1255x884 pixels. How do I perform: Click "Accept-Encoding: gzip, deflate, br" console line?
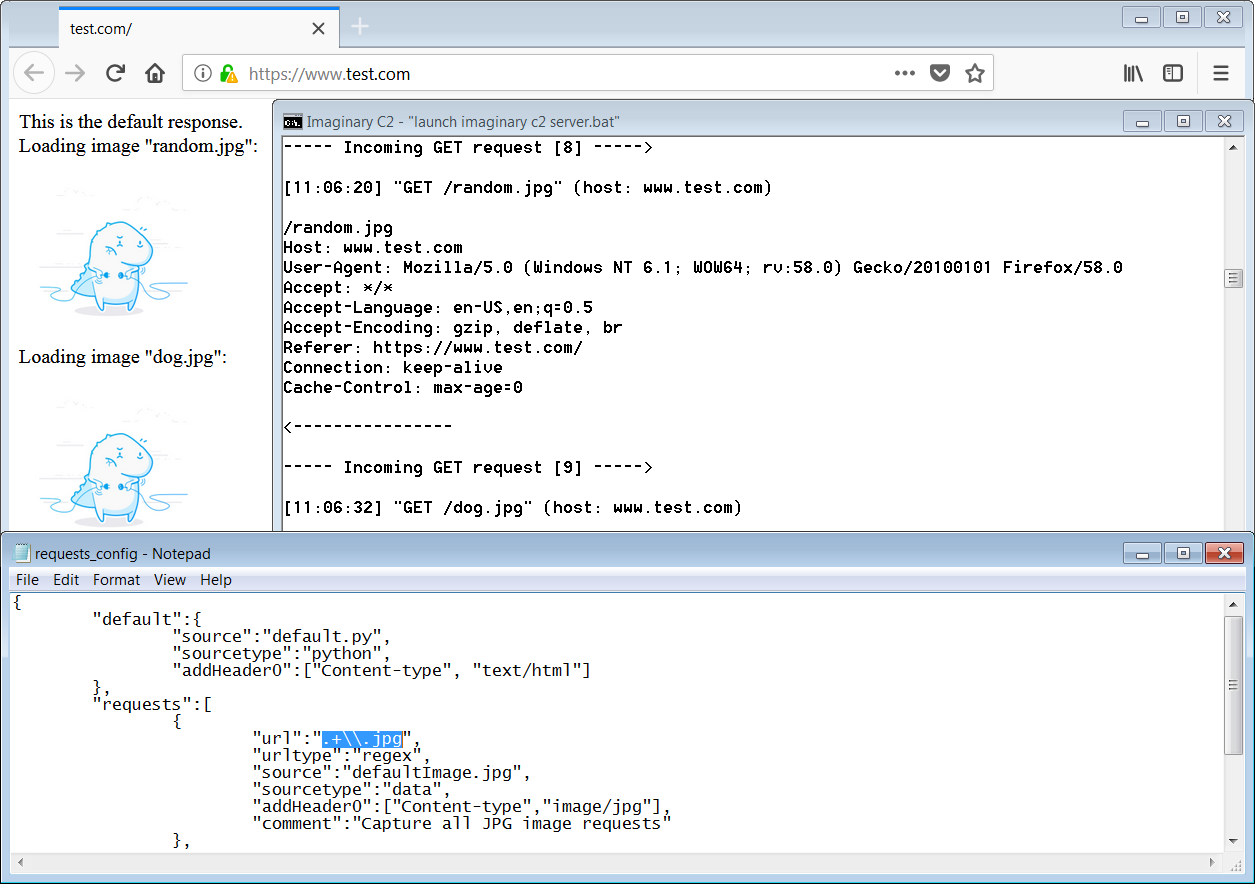point(453,328)
